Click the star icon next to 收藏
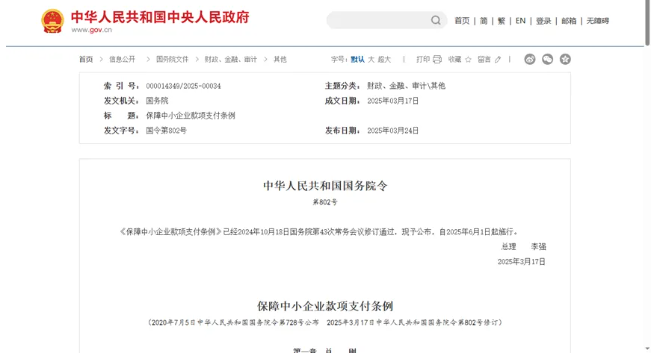 468,60
